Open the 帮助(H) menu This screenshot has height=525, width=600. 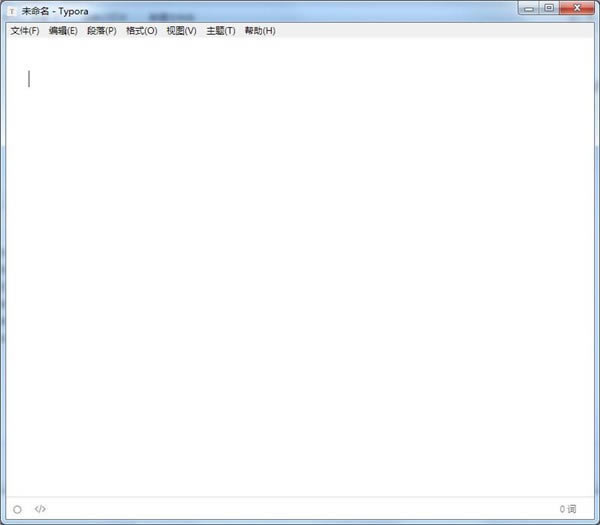pos(260,31)
